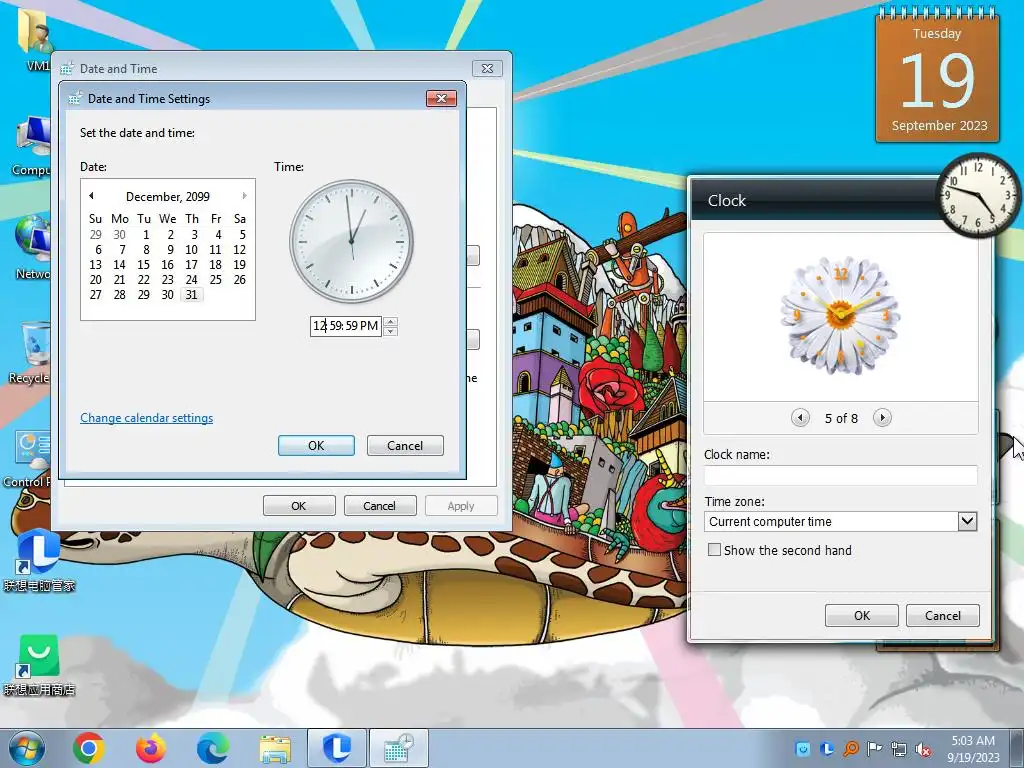
Task: Increase time with the up spinner
Action: point(391,321)
